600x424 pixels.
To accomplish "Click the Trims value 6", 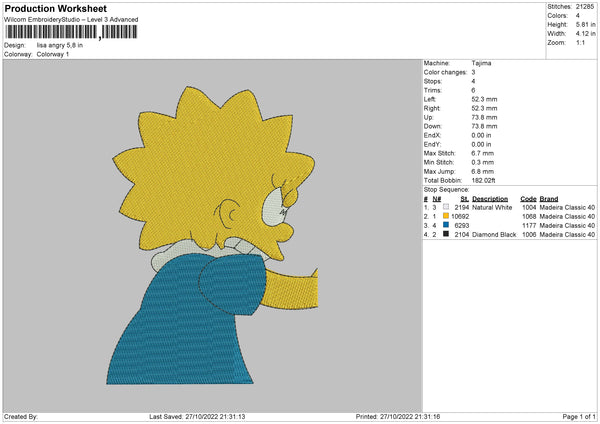I will (473, 90).
